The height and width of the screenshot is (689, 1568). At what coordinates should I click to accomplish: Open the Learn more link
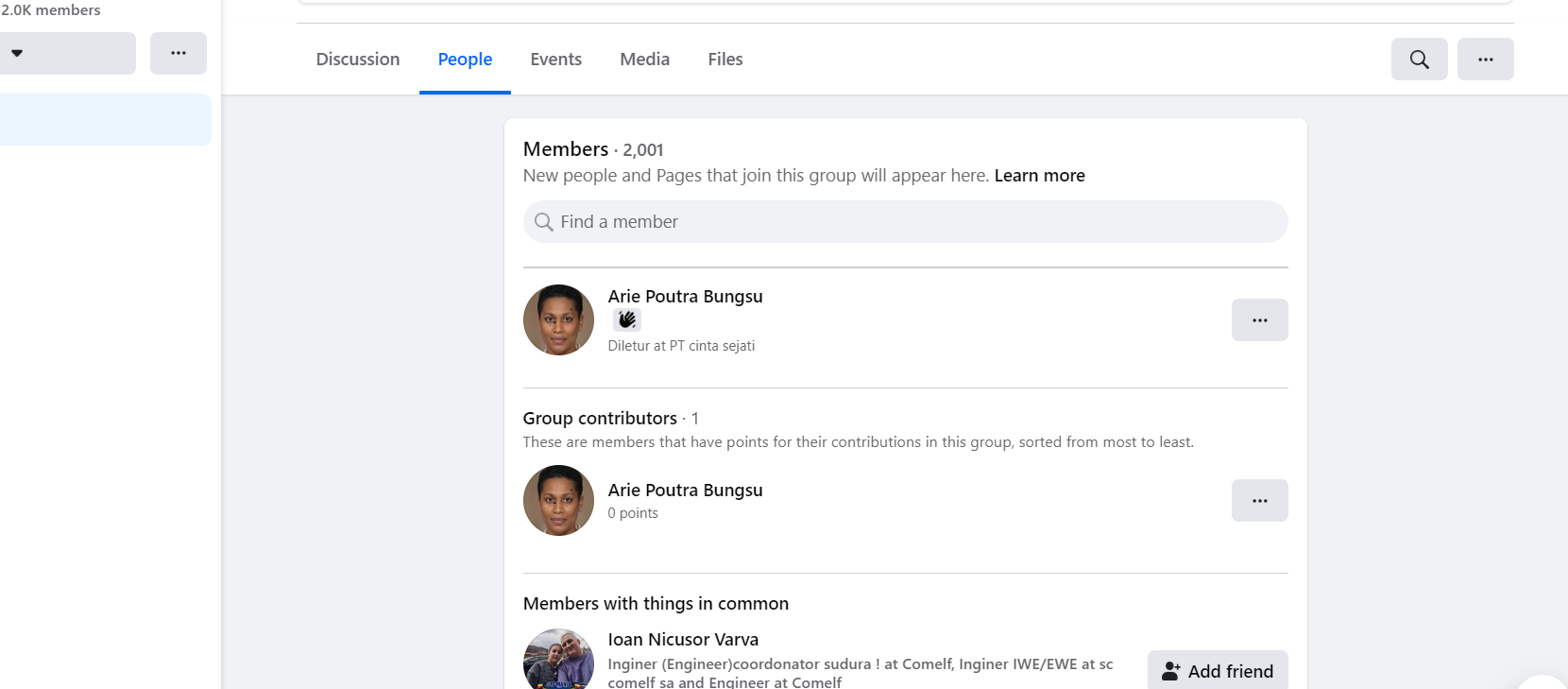[1039, 176]
